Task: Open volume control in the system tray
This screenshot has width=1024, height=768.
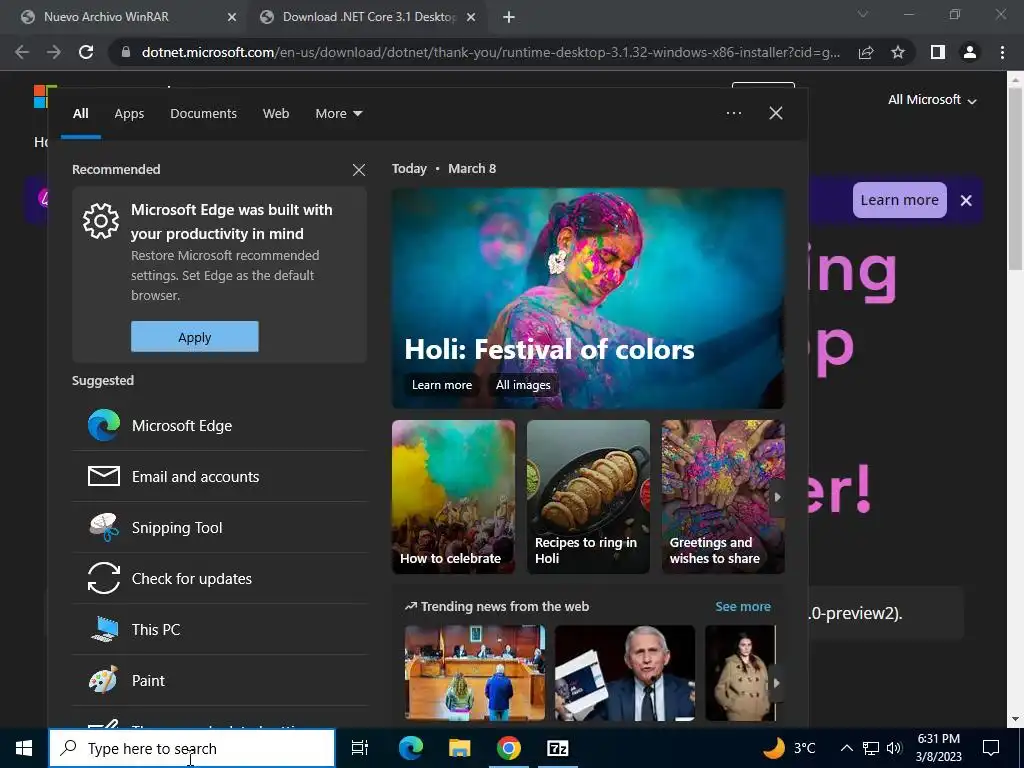Action: 895,748
